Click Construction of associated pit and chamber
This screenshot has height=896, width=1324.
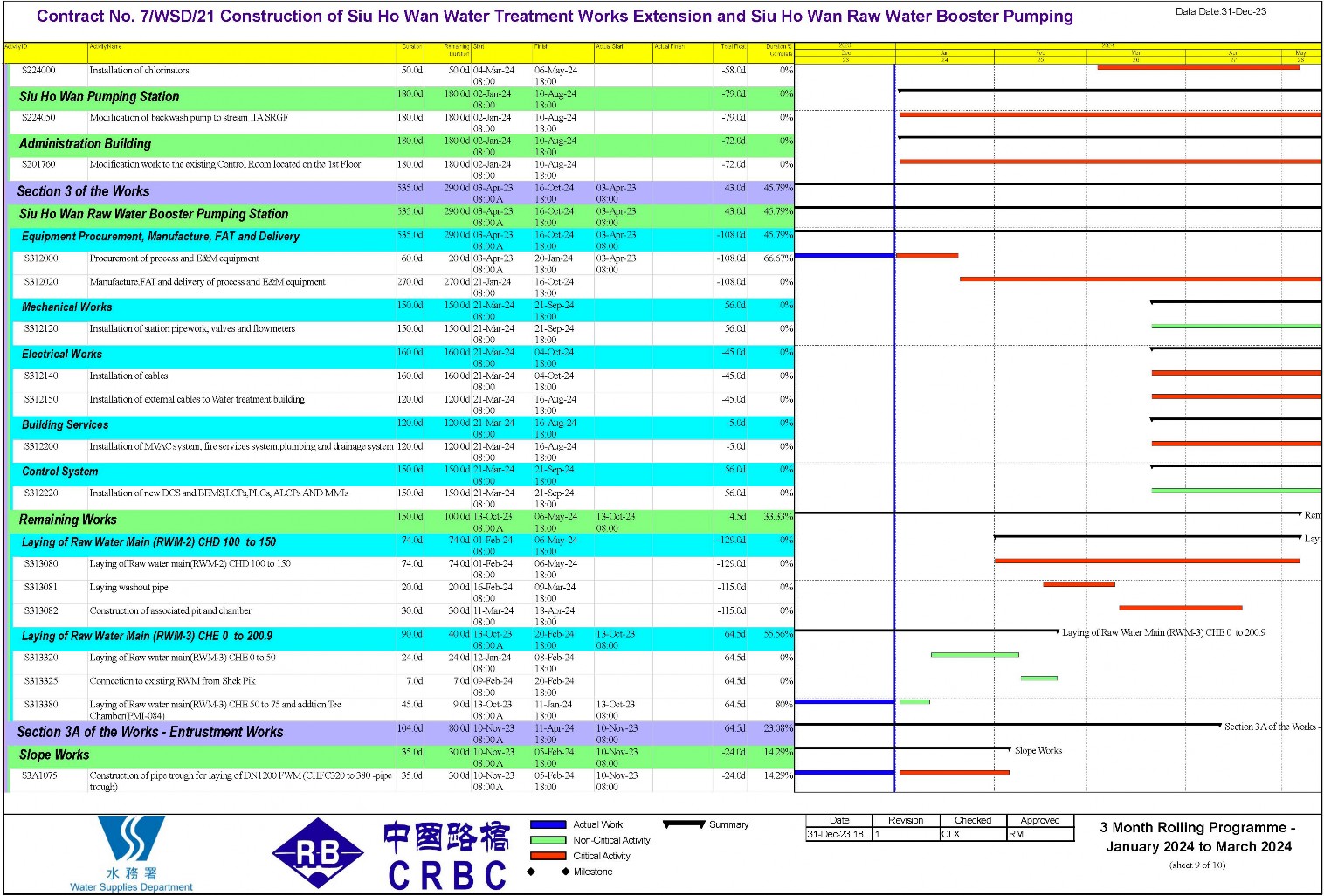[x=169, y=611]
